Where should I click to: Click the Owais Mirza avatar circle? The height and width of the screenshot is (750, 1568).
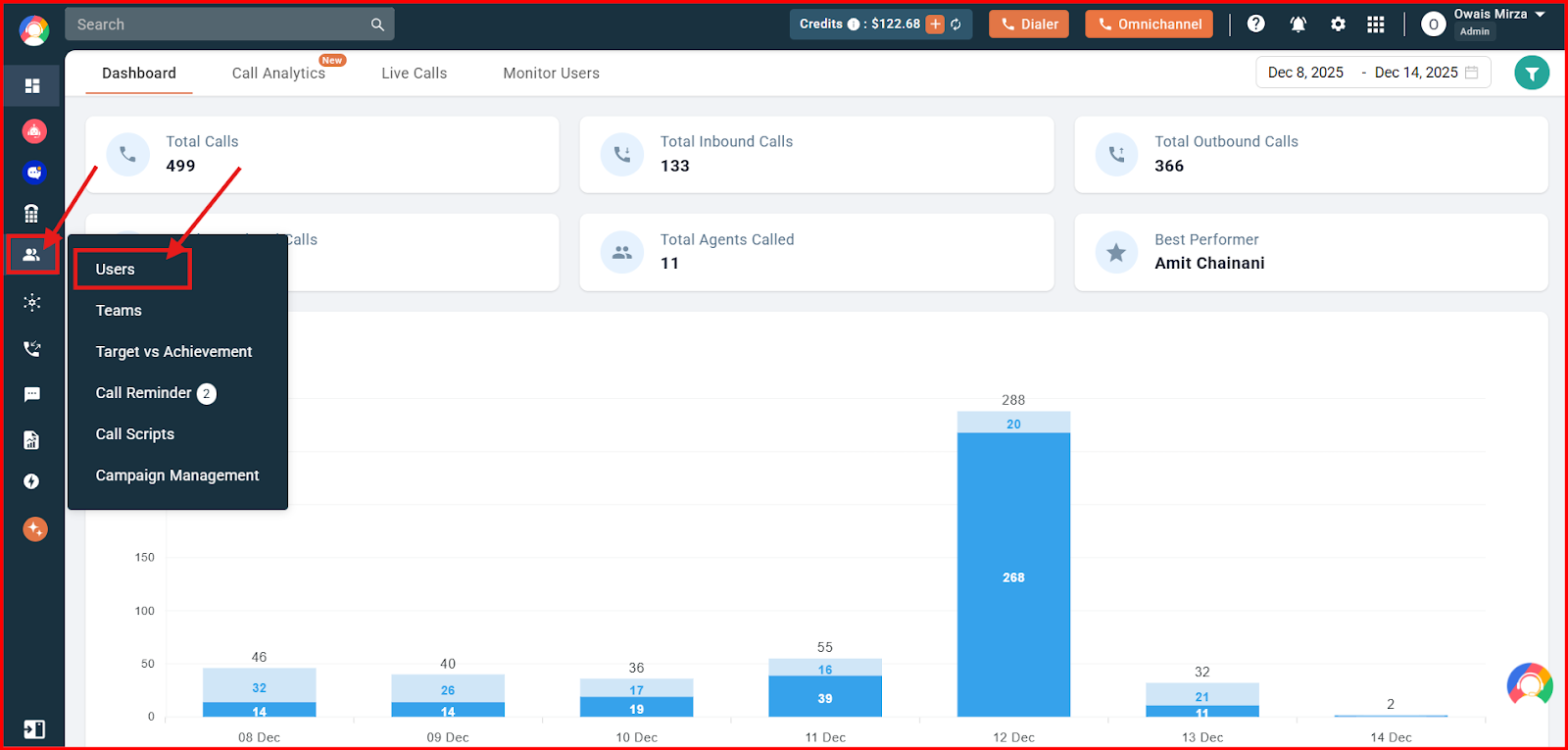(x=1433, y=25)
